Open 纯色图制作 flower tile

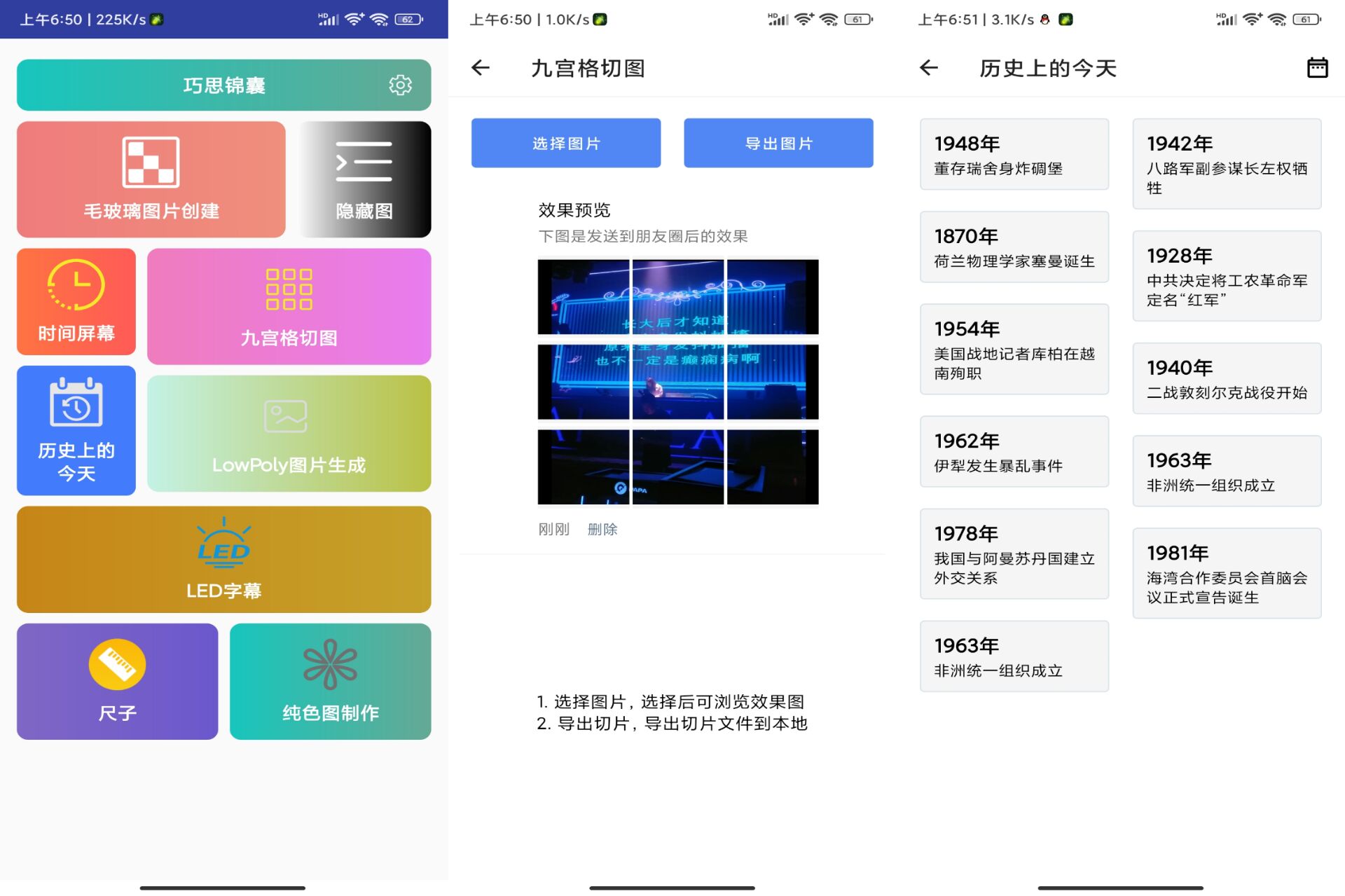click(x=330, y=681)
